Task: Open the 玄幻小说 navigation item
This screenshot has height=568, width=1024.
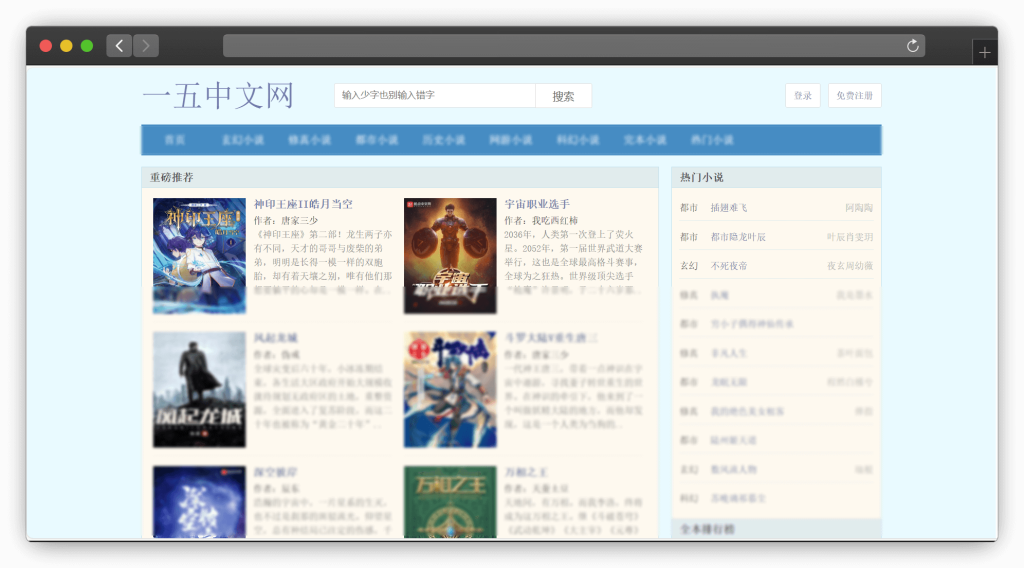Action: tap(242, 140)
